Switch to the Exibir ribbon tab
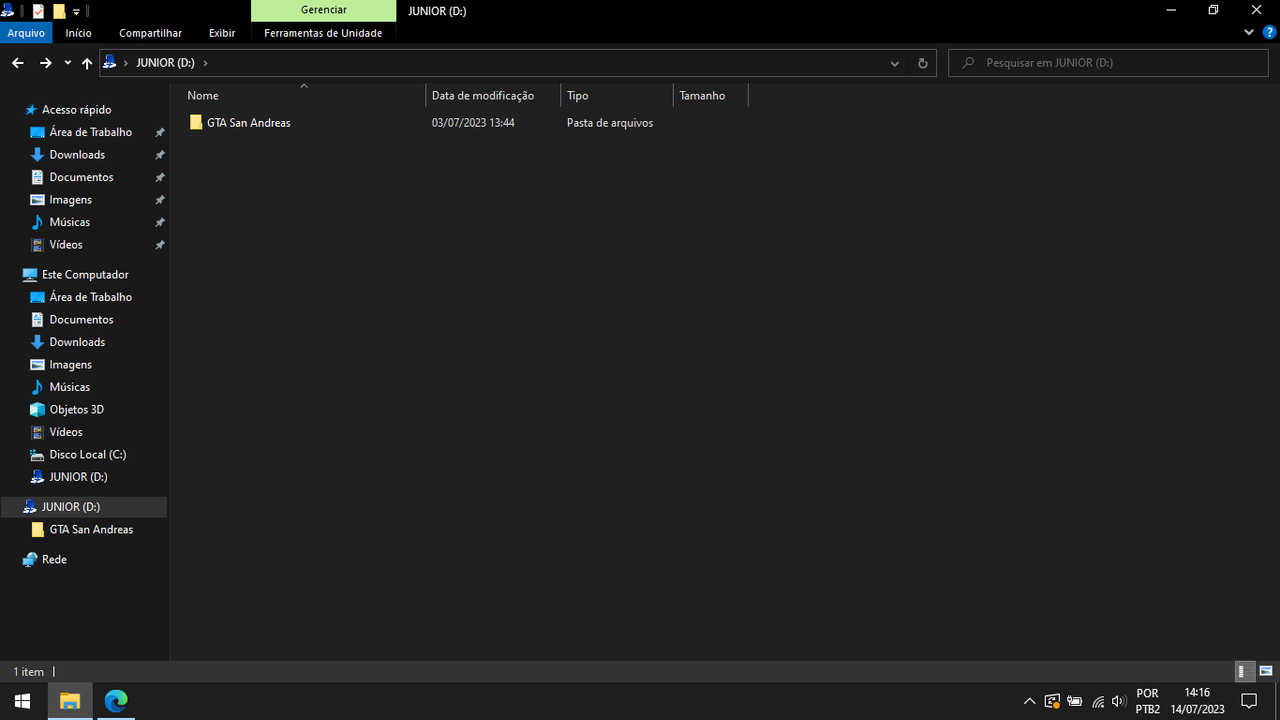 (222, 33)
